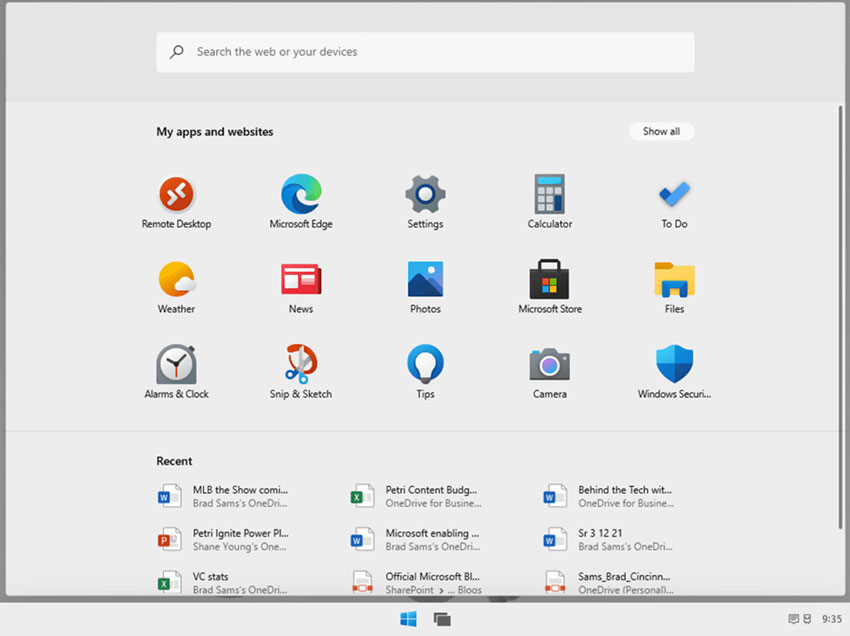850x636 pixels.
Task: Open Windows Security app
Action: 674,364
